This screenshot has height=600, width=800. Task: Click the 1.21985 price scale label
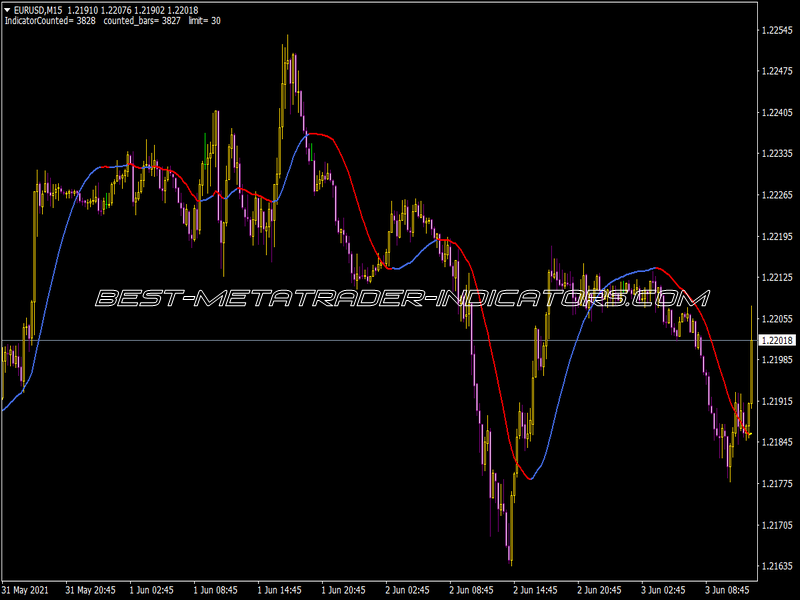click(778, 360)
